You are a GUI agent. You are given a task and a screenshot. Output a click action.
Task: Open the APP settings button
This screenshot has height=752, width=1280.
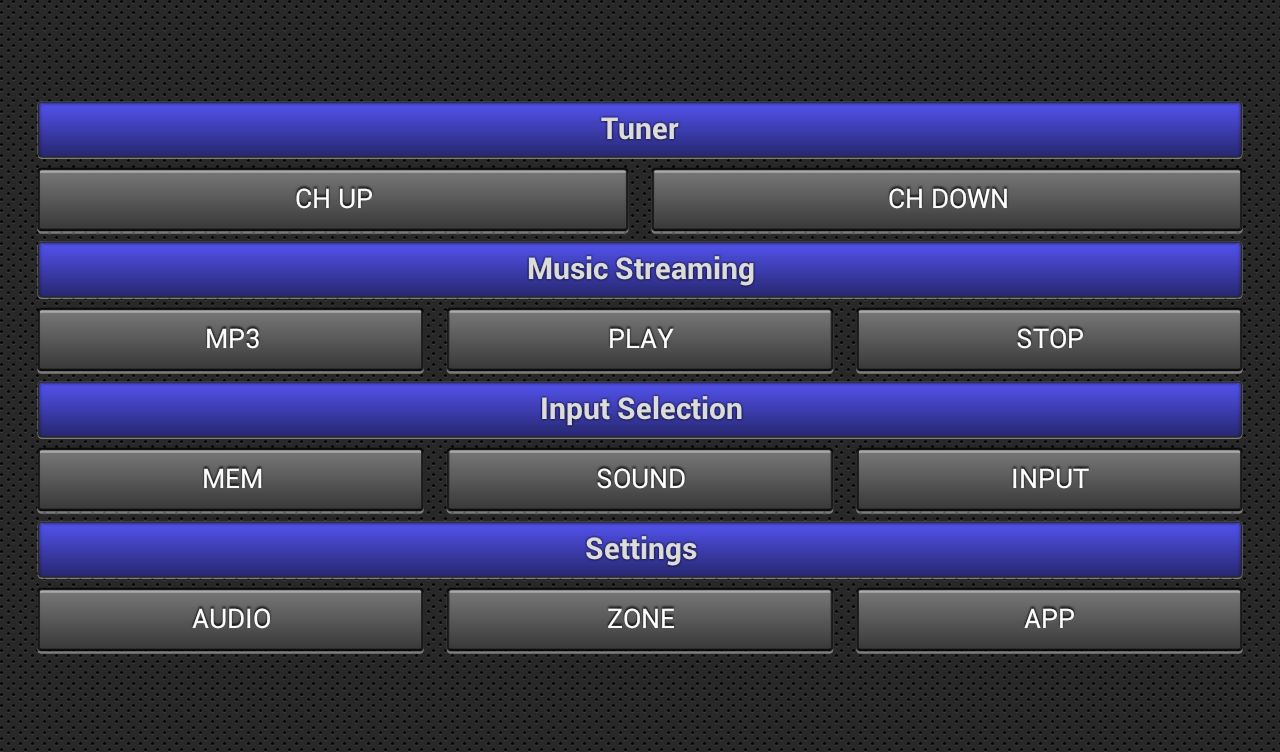pyautogui.click(x=1049, y=619)
